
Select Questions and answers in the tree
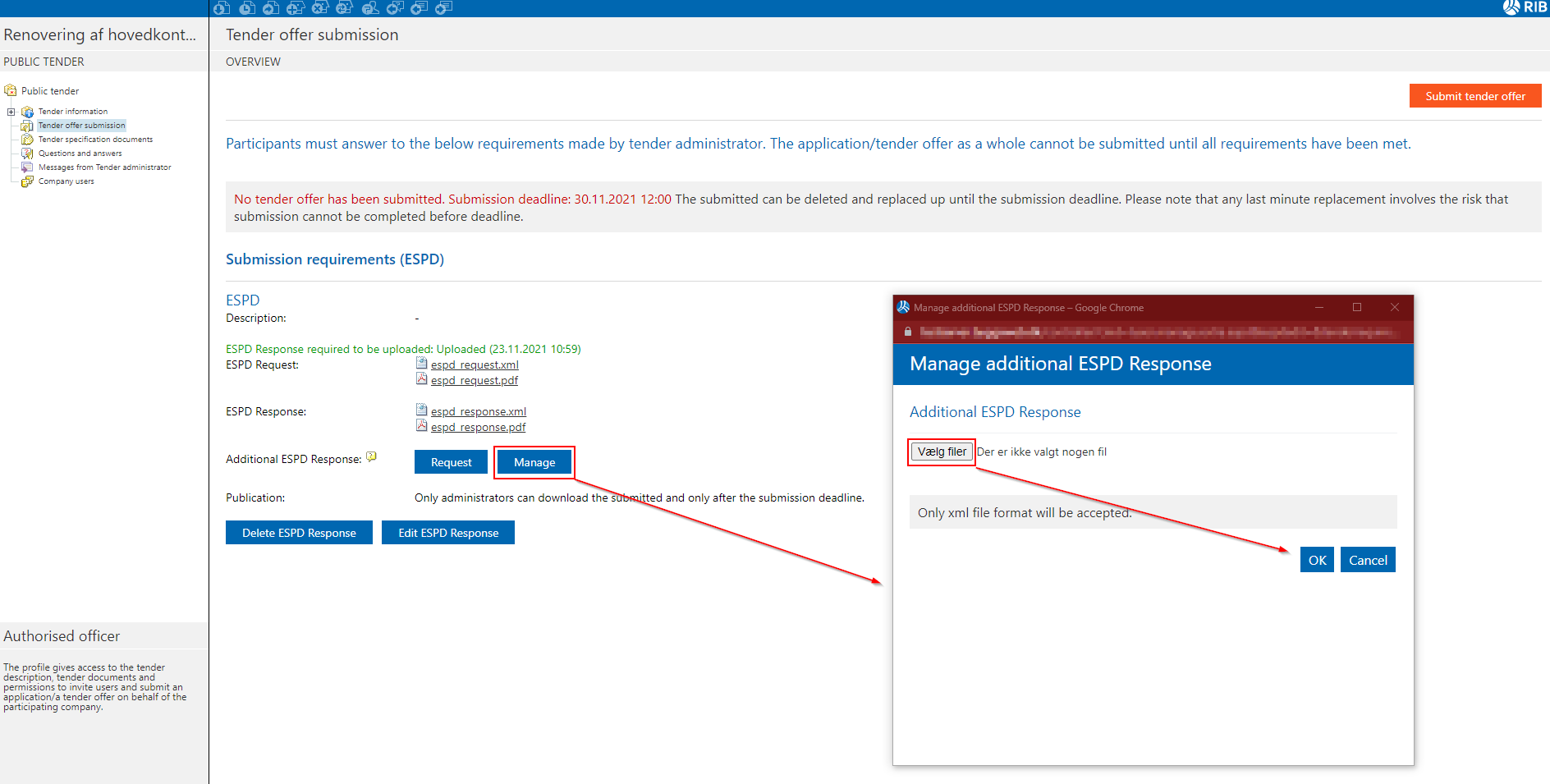80,153
